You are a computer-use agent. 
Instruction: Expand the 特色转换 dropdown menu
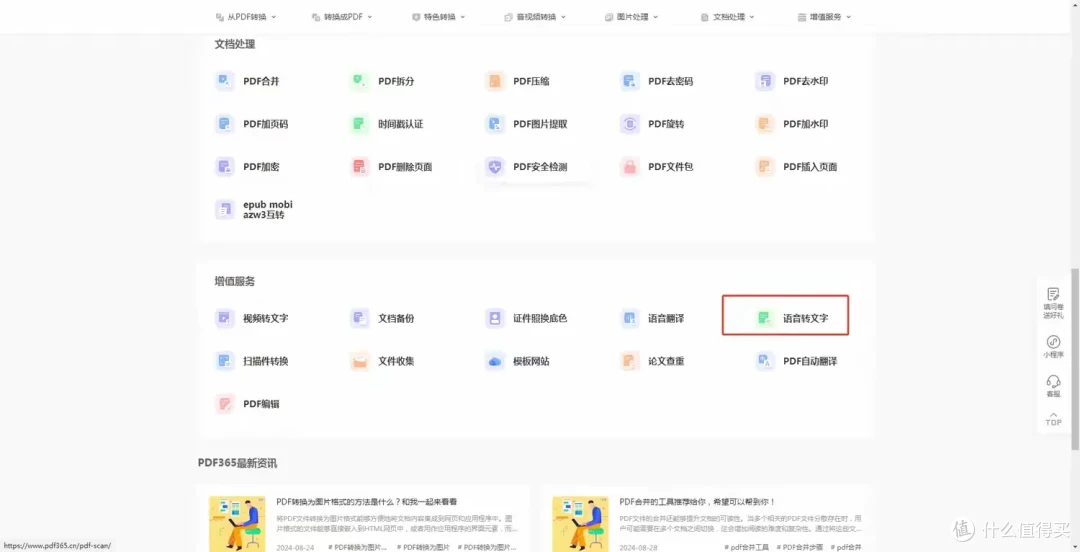[x=439, y=17]
